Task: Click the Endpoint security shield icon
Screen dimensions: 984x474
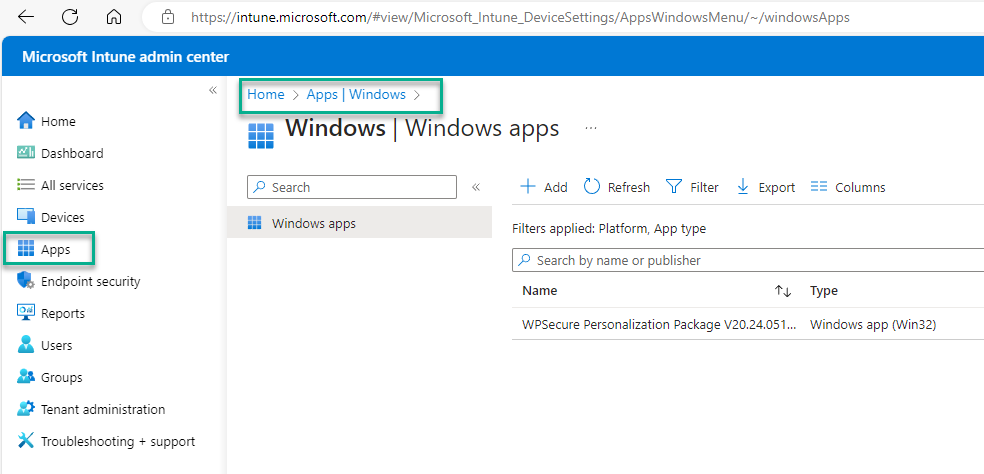Action: 26,281
